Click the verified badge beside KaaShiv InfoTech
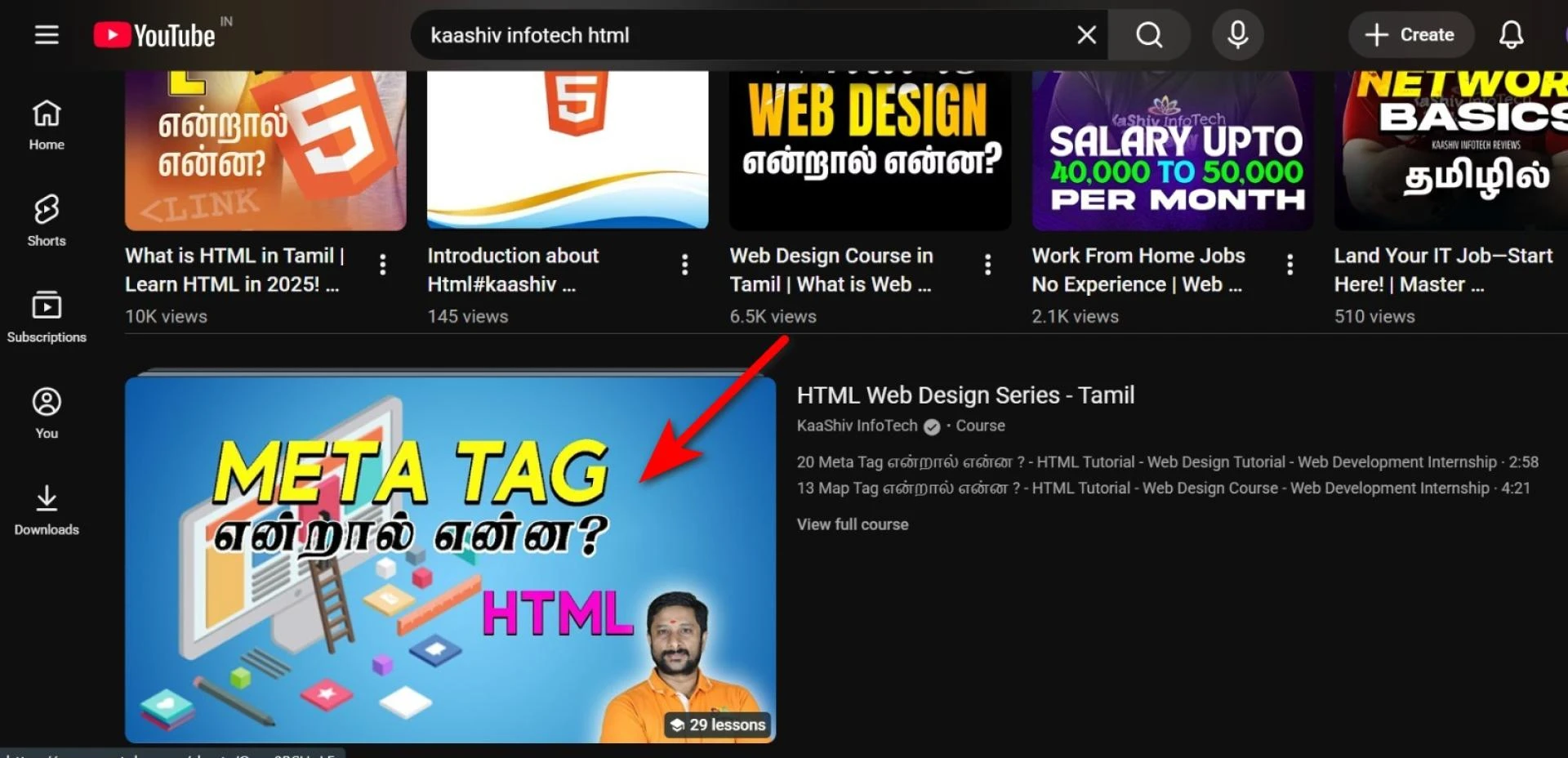 (x=932, y=426)
